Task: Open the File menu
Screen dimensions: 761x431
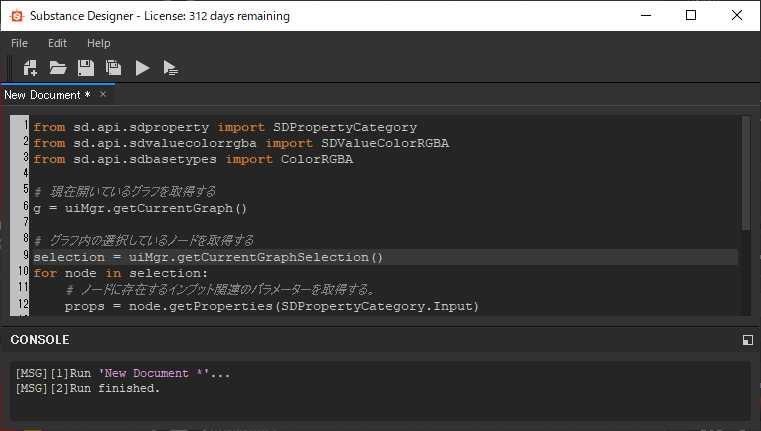Action: (x=19, y=43)
